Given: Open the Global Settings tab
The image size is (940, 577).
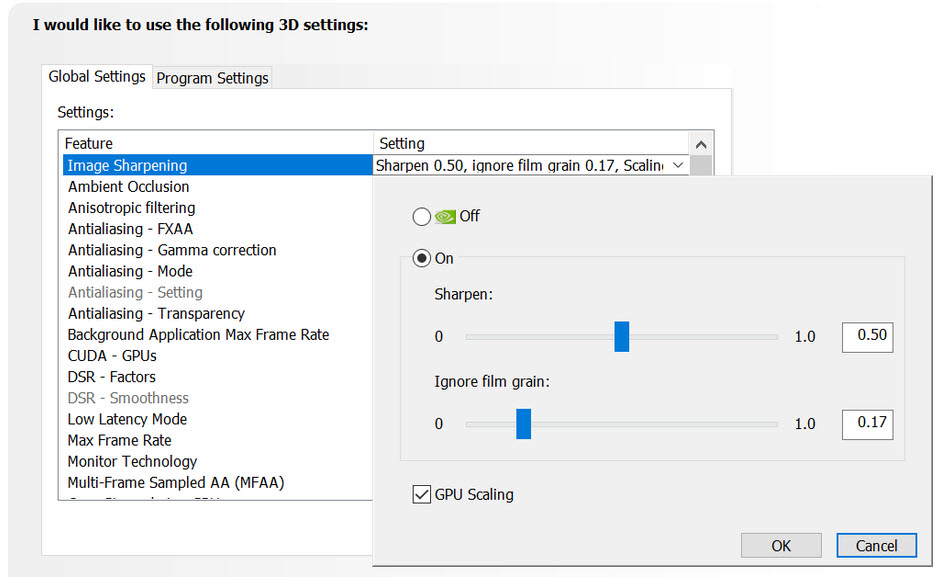Looking at the screenshot, I should 97,77.
